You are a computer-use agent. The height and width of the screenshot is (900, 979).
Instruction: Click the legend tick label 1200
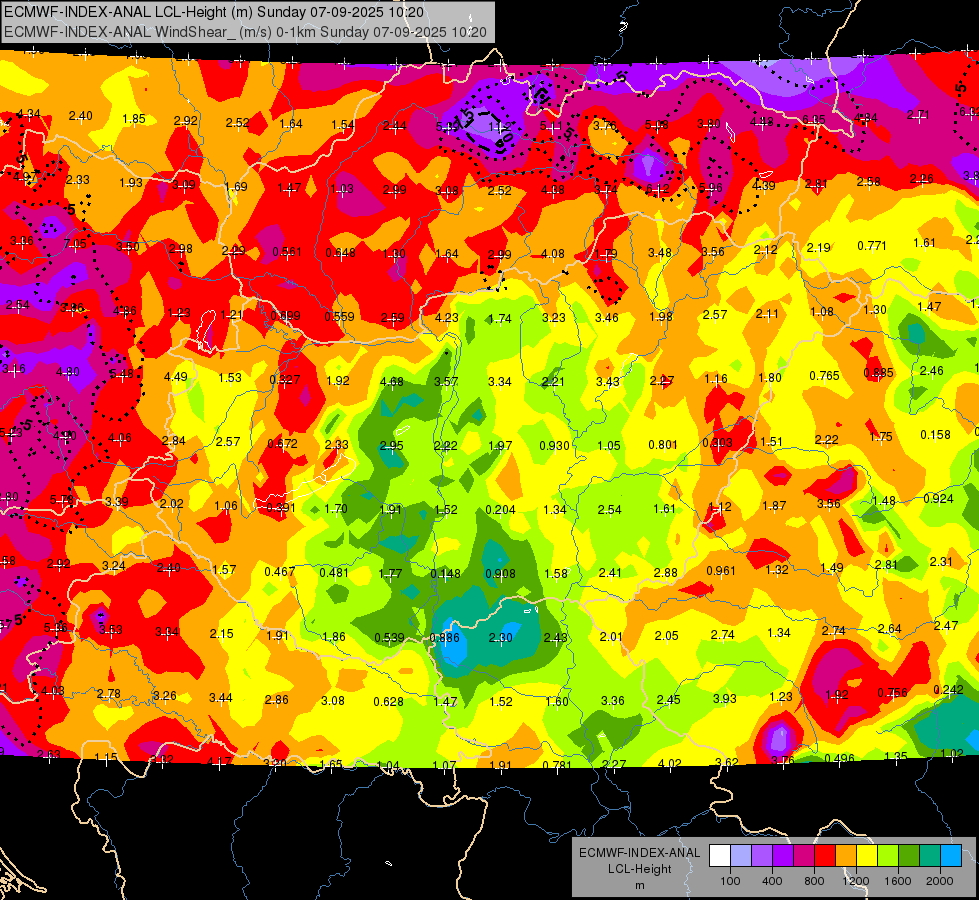point(856,881)
